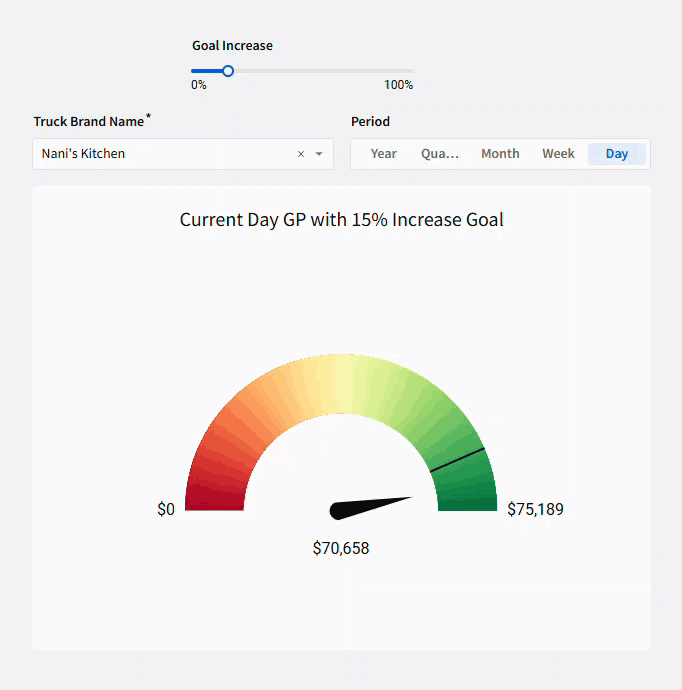Select the Year period option
Image resolution: width=682 pixels, height=690 pixels.
coord(383,154)
